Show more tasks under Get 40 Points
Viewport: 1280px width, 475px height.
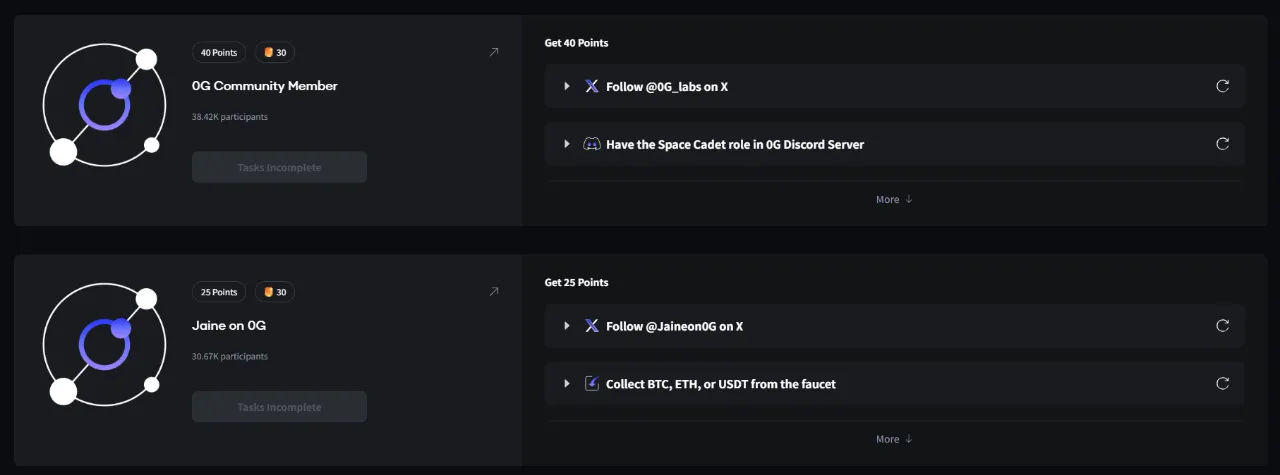tap(894, 199)
